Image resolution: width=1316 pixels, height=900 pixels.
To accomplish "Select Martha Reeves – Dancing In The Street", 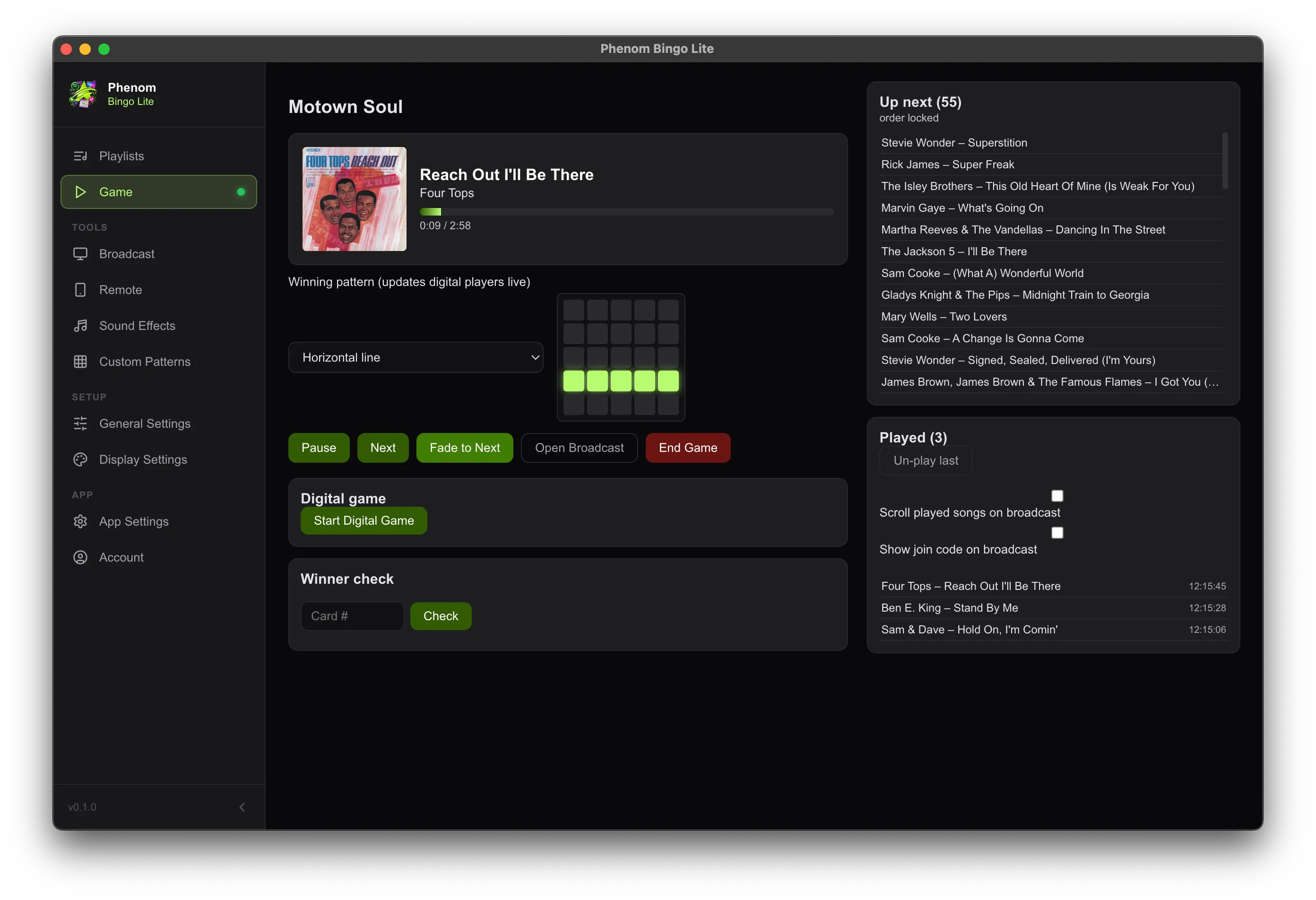I will 1051,230.
